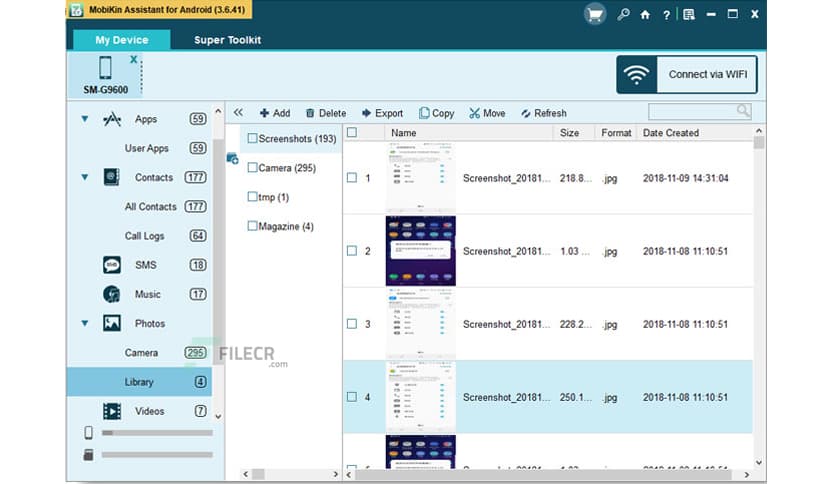Click album panel scroll right arrow
This screenshot has width=836, height=484.
click(x=335, y=474)
